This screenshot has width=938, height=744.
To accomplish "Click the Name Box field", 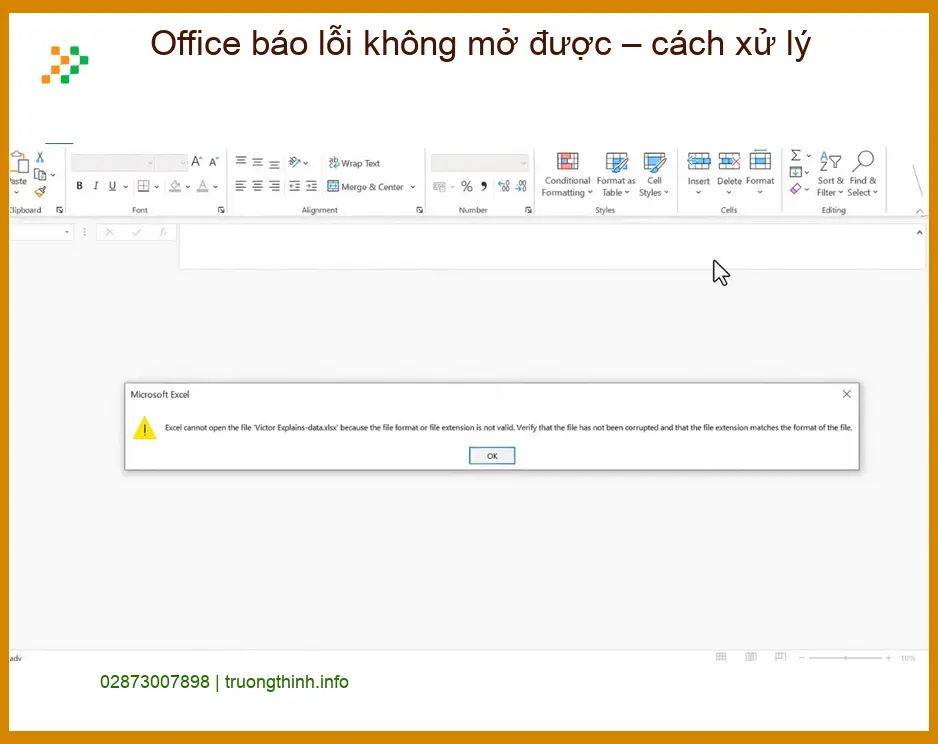I will pos(41,232).
